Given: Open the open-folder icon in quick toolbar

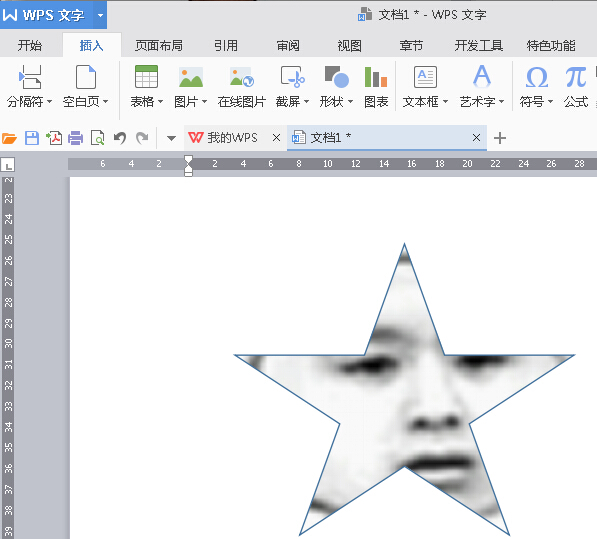Looking at the screenshot, I should [x=10, y=138].
